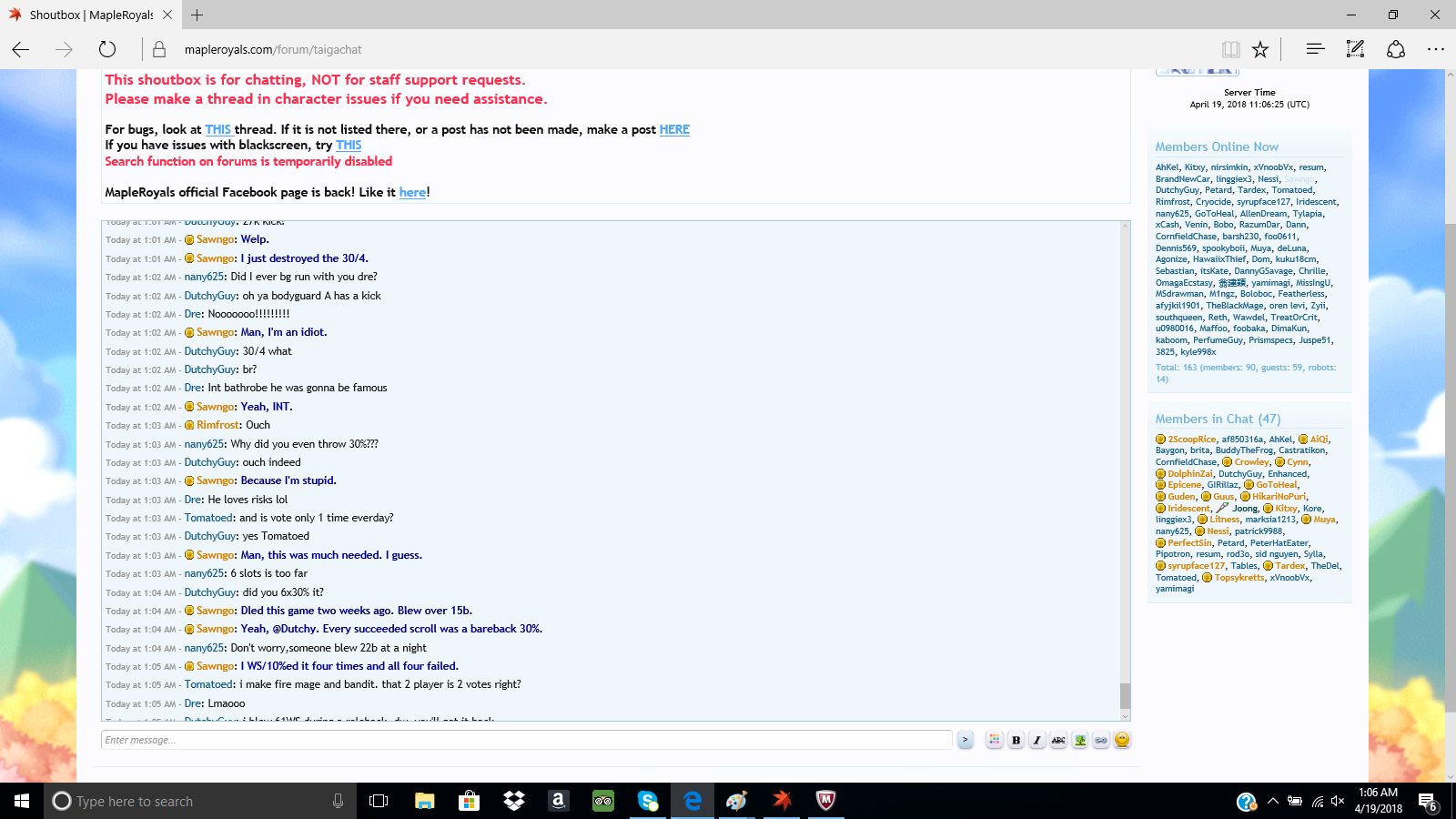1456x819 pixels.
Task: Click the address bar URL
Action: click(273, 49)
